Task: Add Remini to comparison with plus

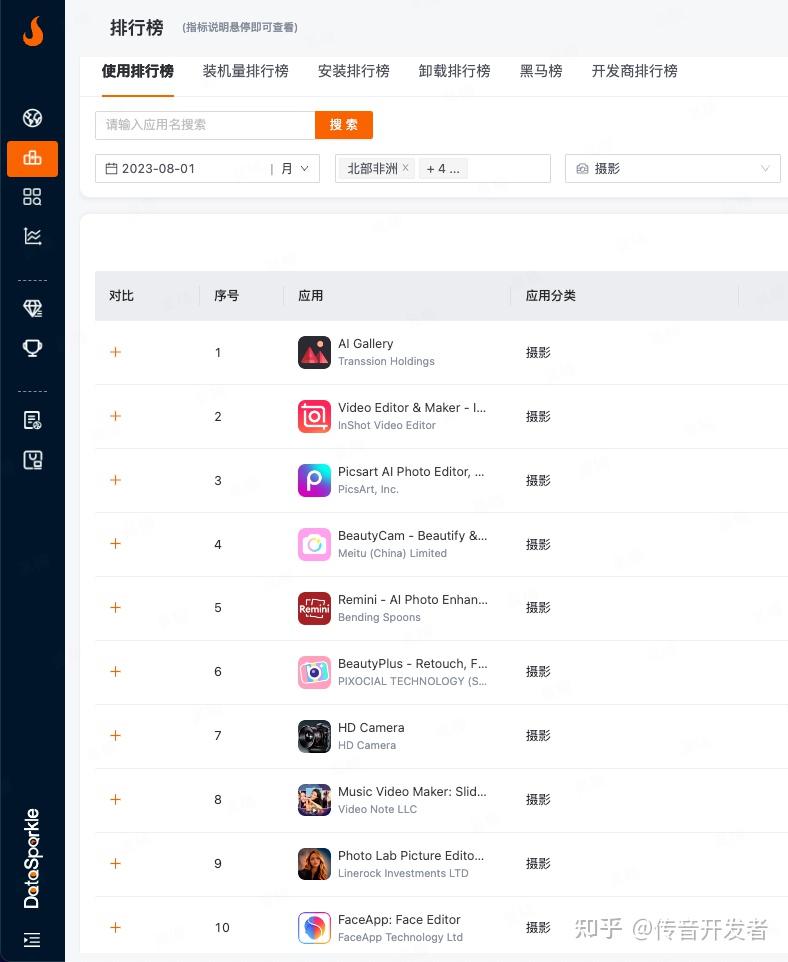Action: coord(115,607)
